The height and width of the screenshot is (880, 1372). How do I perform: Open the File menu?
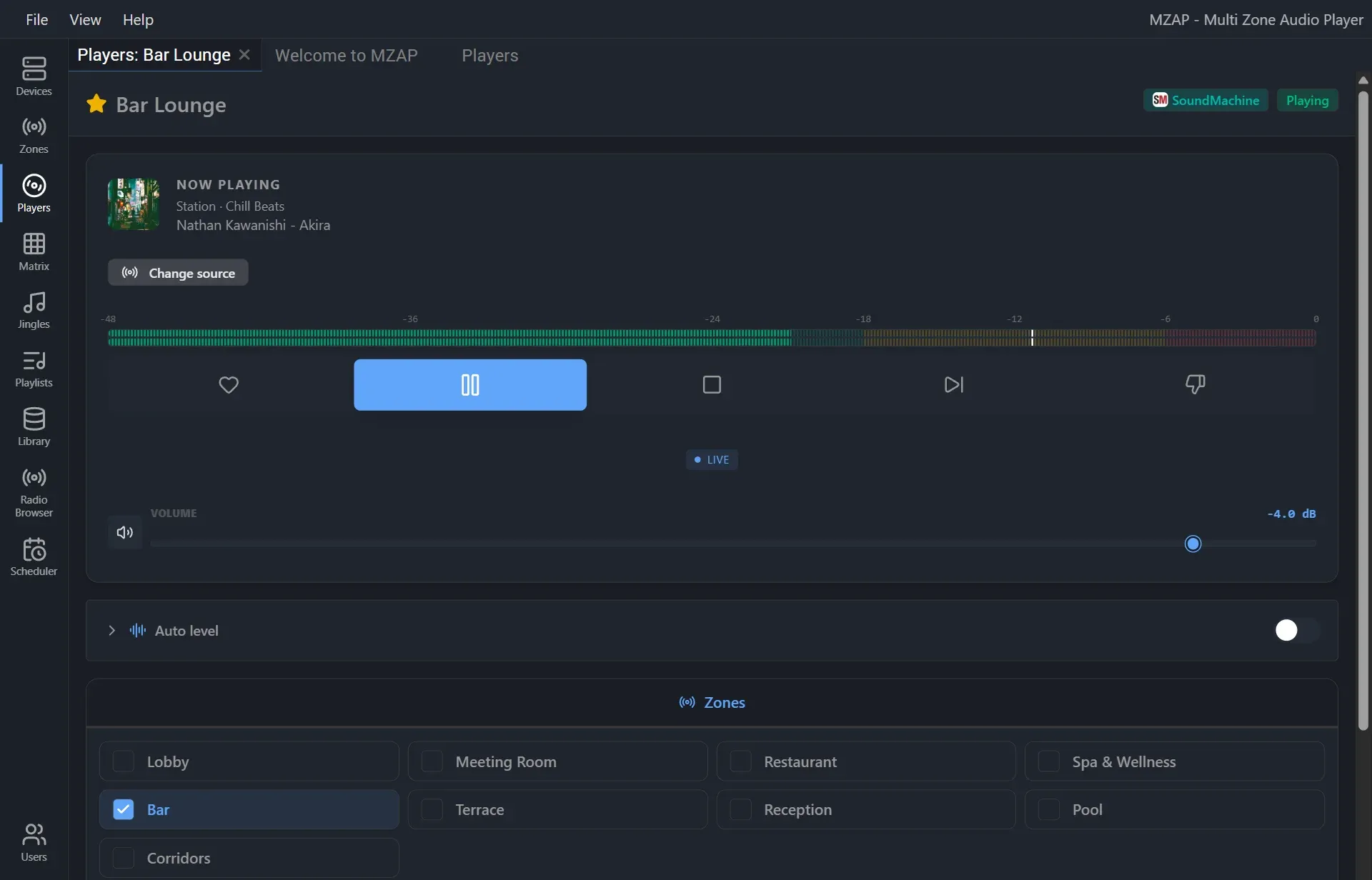36,19
